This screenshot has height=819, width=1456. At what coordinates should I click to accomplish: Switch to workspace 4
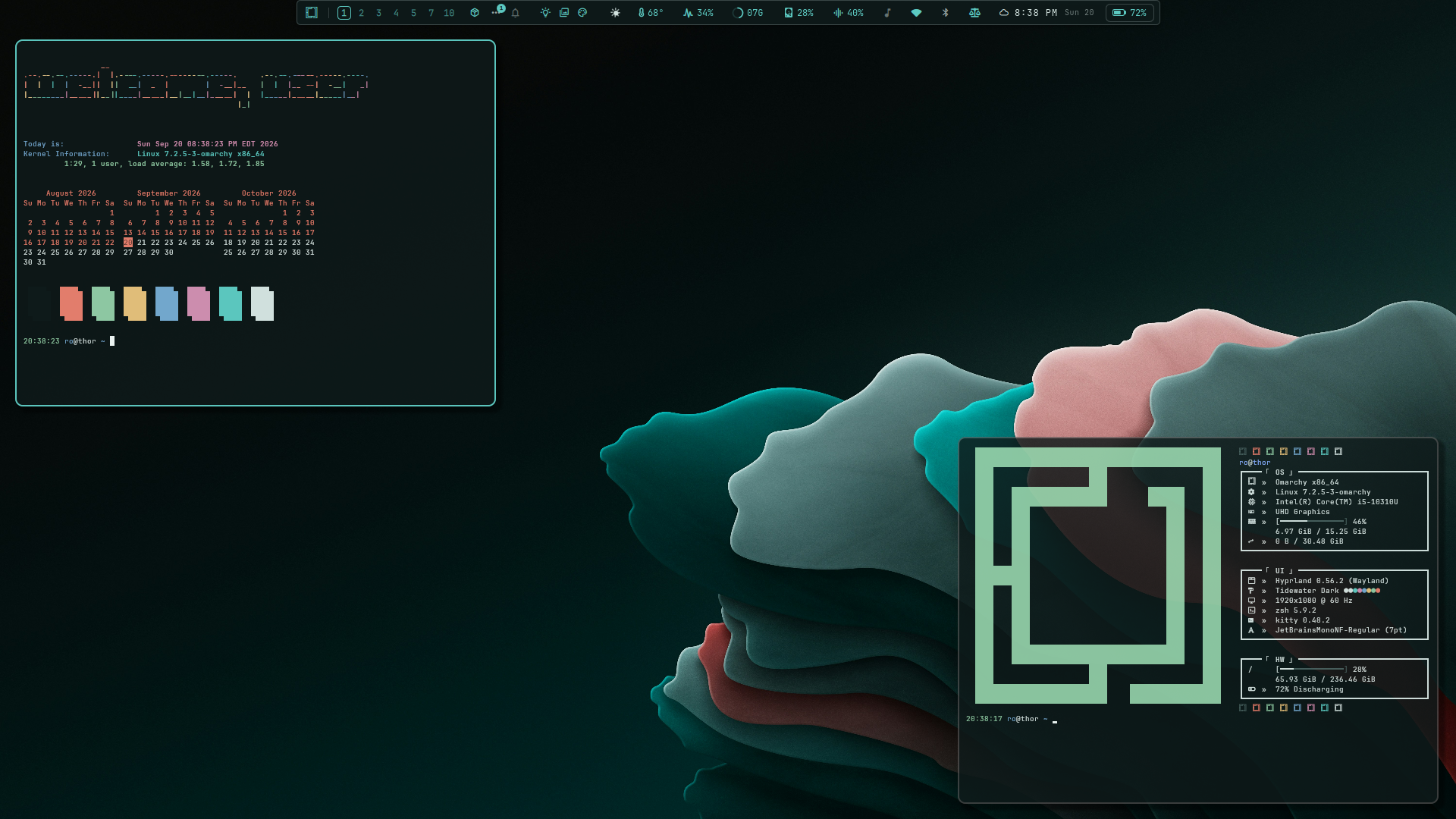point(397,13)
